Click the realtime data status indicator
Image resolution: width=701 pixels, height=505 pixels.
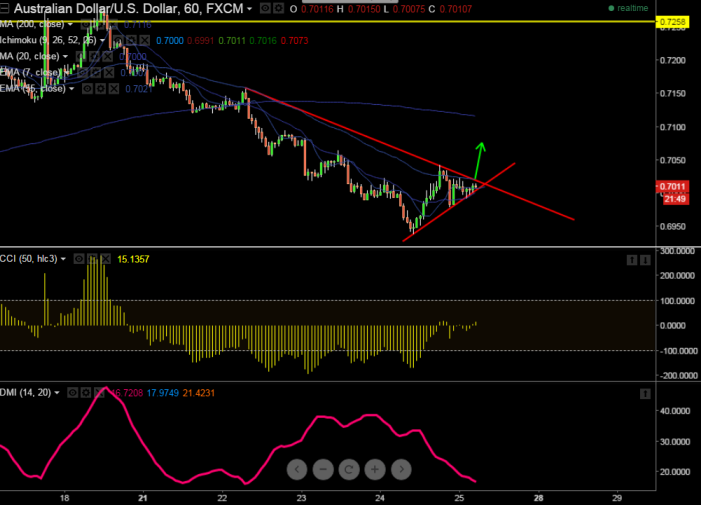pyautogui.click(x=628, y=8)
